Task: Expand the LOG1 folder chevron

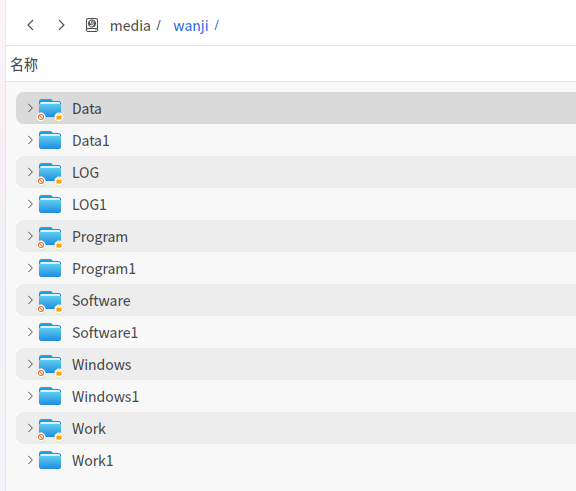Action: [x=30, y=204]
